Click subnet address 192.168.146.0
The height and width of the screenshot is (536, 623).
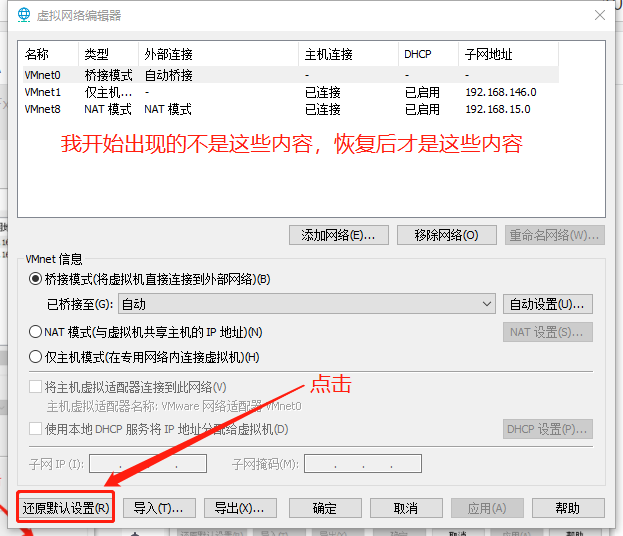coord(501,92)
